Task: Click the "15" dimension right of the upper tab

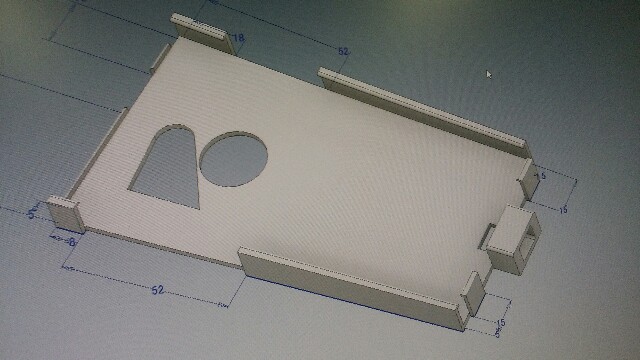Action: click(x=563, y=211)
